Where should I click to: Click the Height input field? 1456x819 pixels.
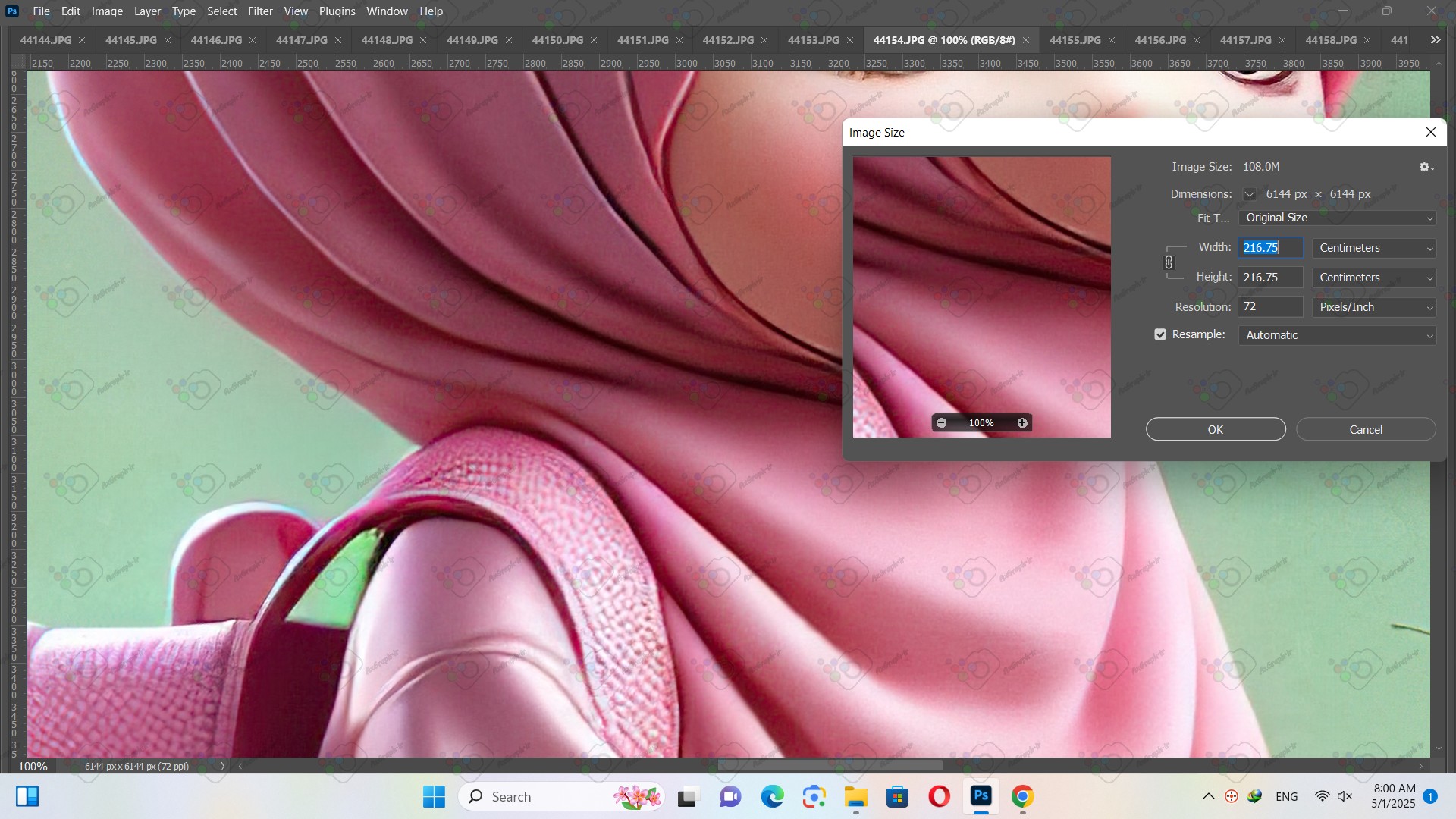coord(1271,278)
